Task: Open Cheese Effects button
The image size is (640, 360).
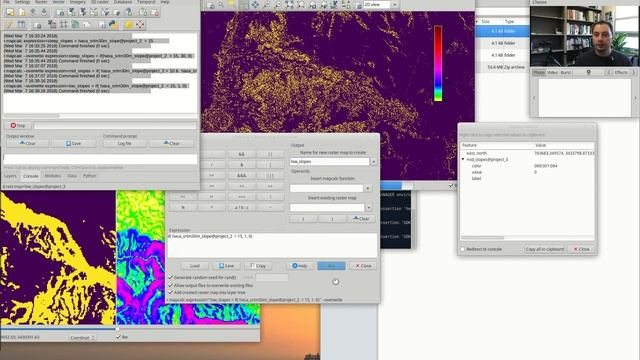Action: (x=620, y=72)
